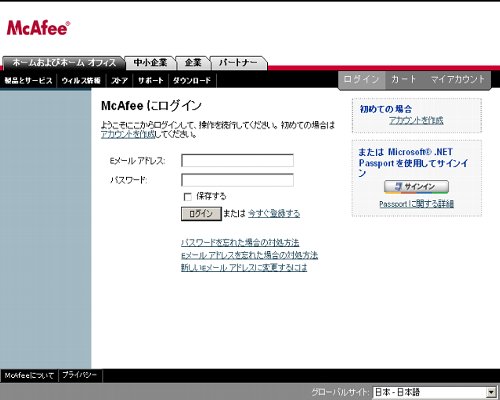Screen dimensions: 500x400
Task: Select the 中小企業 tab
Action: (x=150, y=63)
